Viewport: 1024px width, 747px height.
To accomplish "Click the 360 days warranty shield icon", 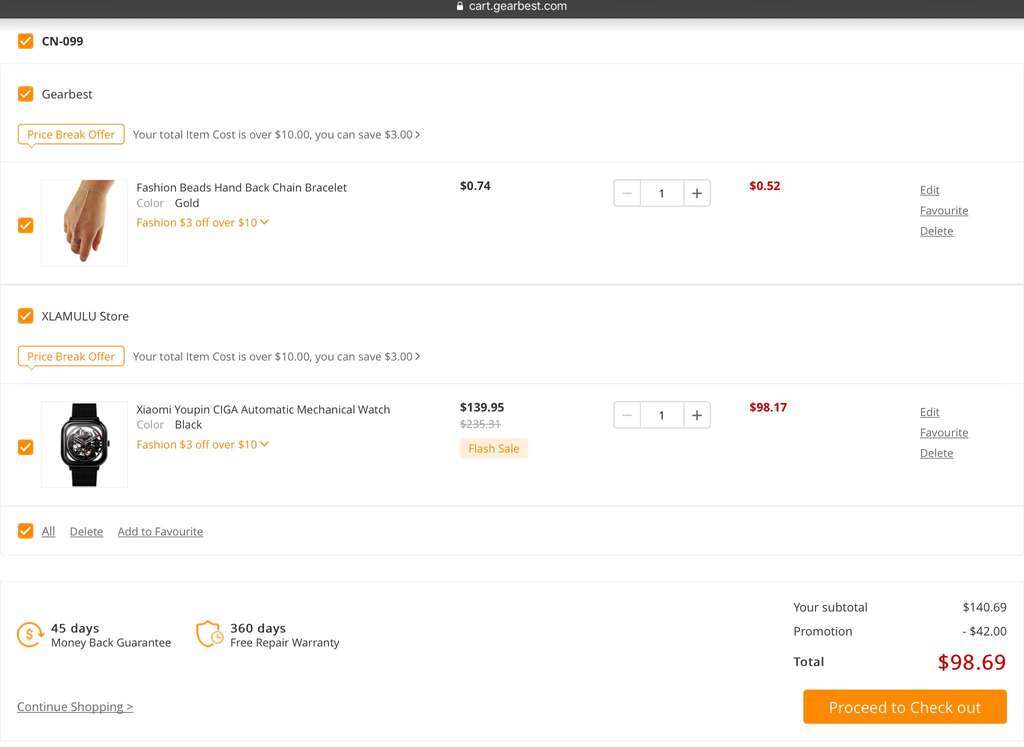I will (209, 634).
